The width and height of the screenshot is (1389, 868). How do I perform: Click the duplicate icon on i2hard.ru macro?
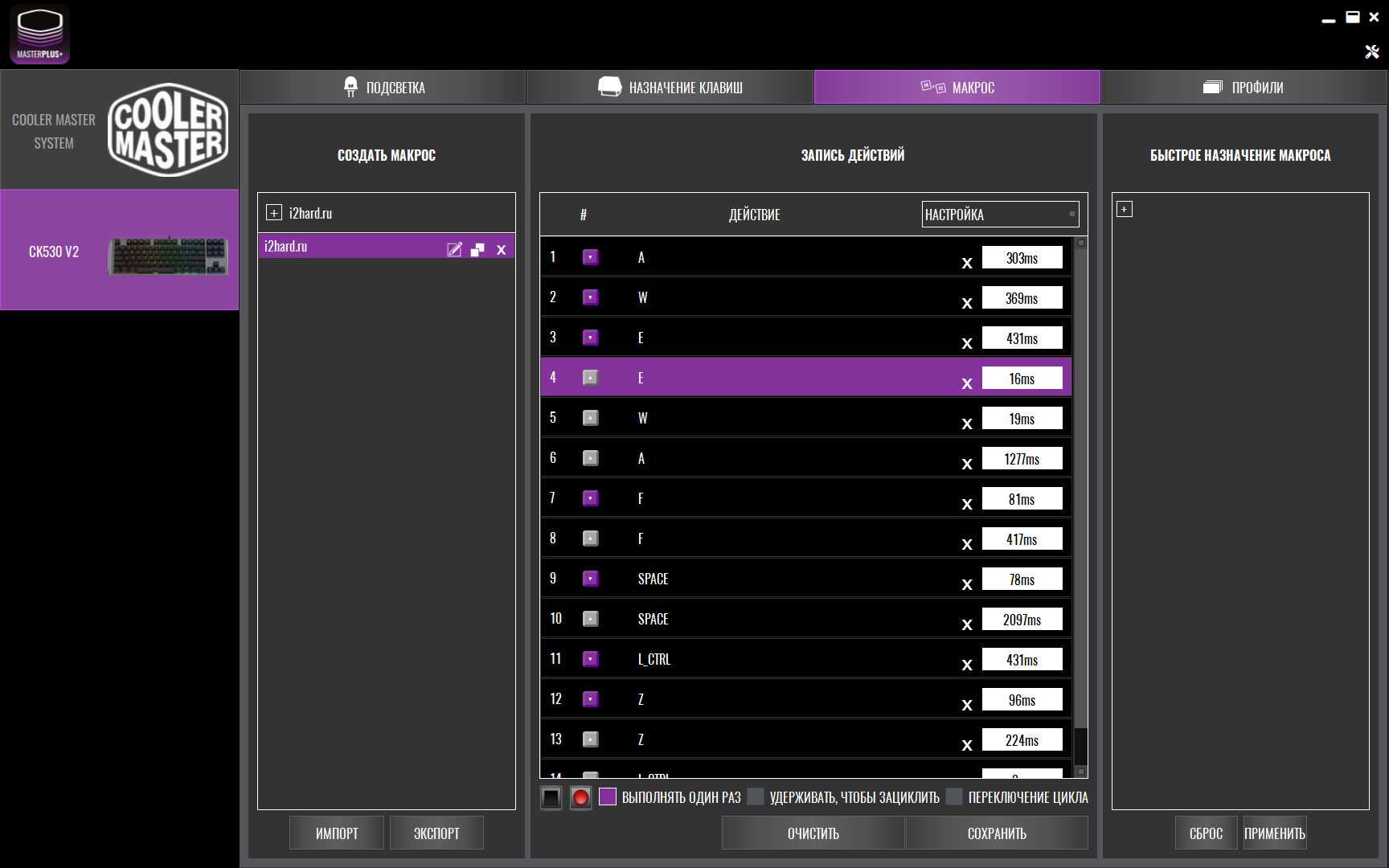(x=477, y=249)
